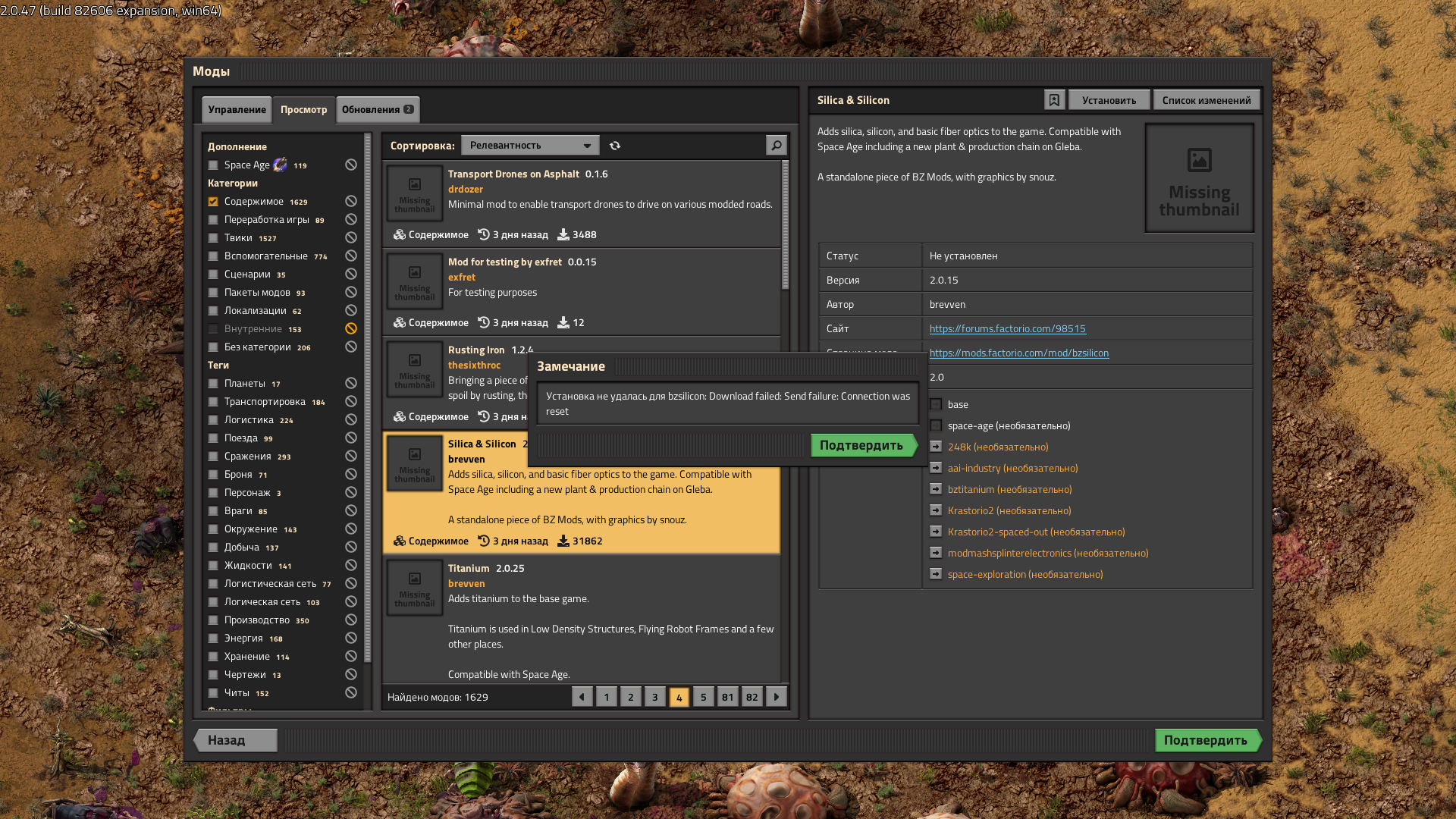Image resolution: width=1456 pixels, height=819 pixels.
Task: Go to page 5
Action: (x=704, y=697)
